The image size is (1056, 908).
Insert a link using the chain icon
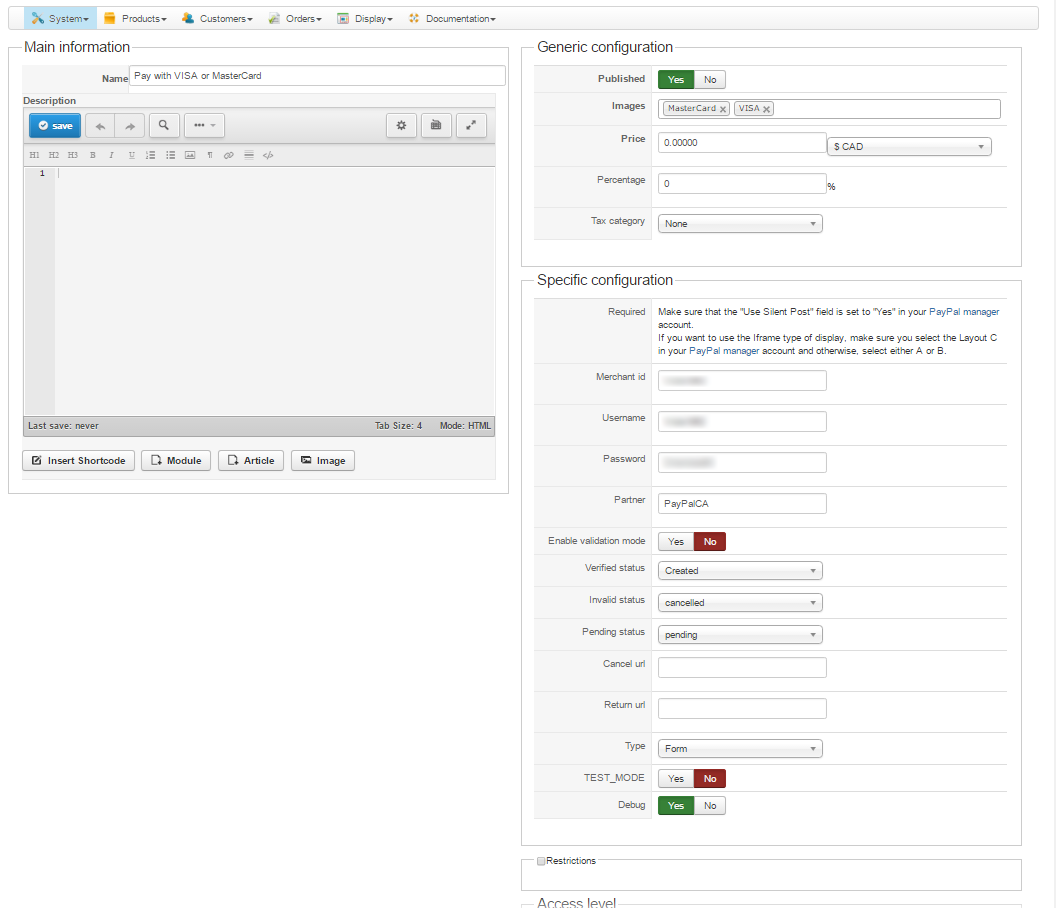coord(228,155)
